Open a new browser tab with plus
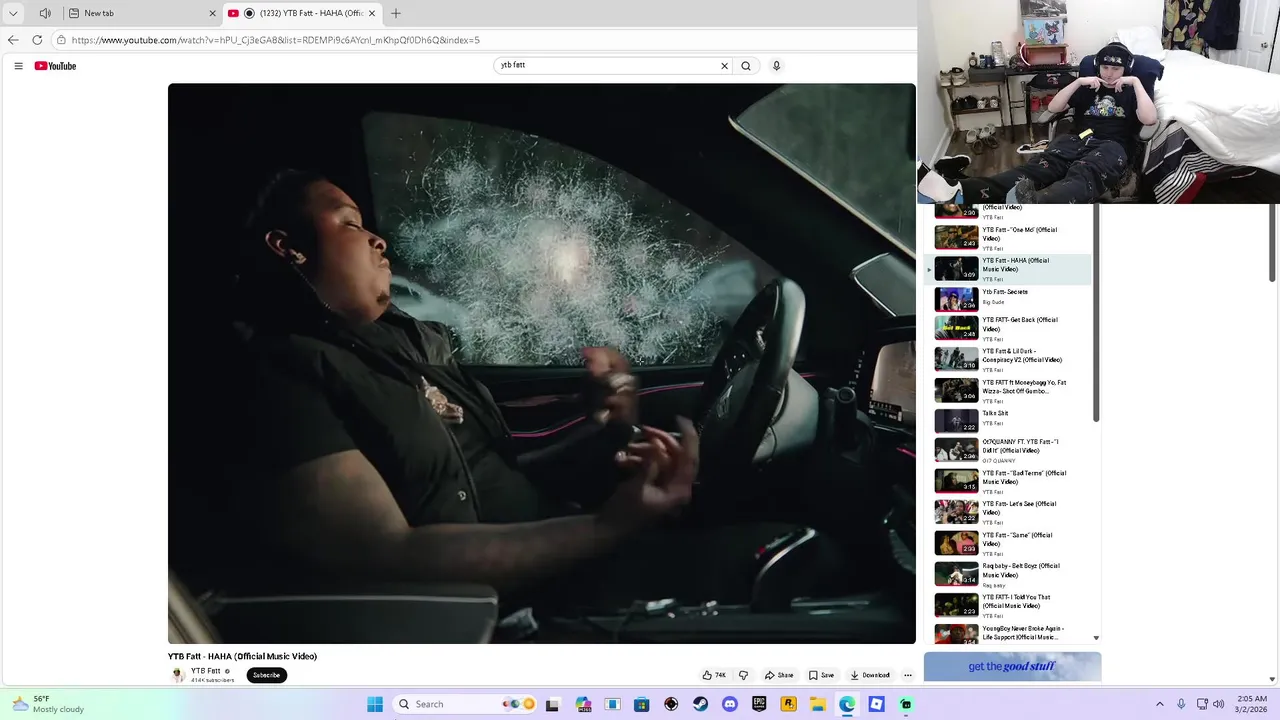Screen dimensions: 1280x720 pyautogui.click(x=396, y=13)
